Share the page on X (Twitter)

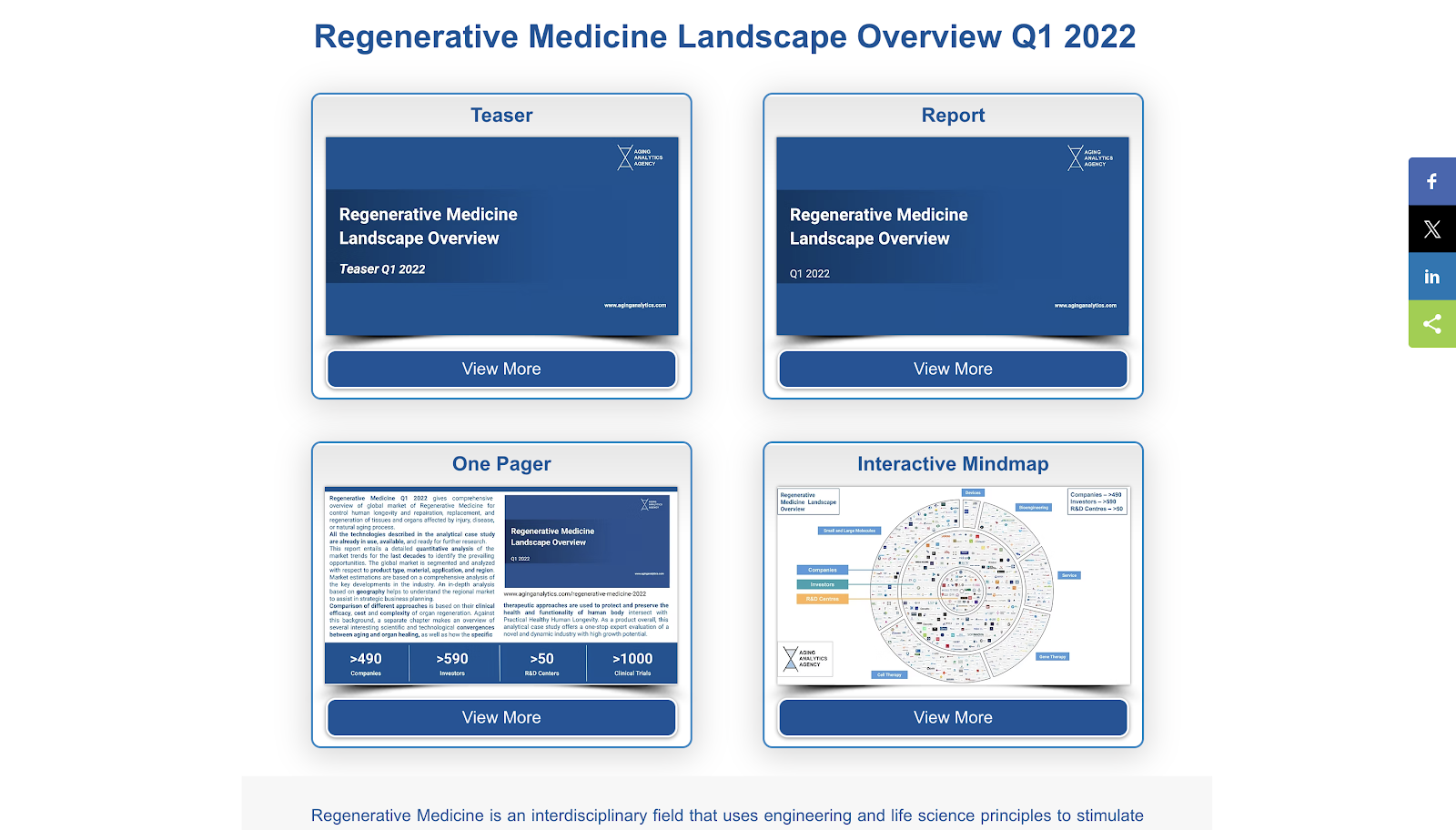coord(1431,229)
